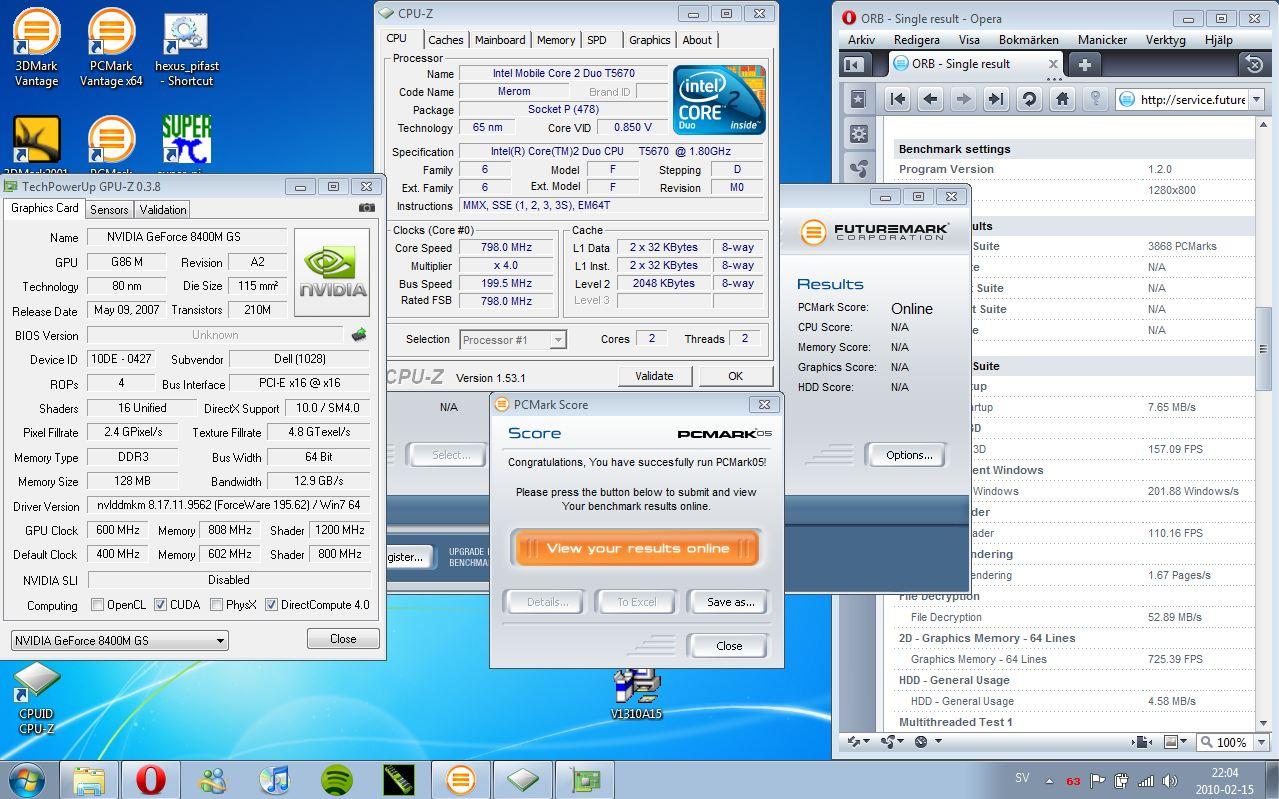Click View your results online button
Viewport: 1279px width, 799px height.
637,548
